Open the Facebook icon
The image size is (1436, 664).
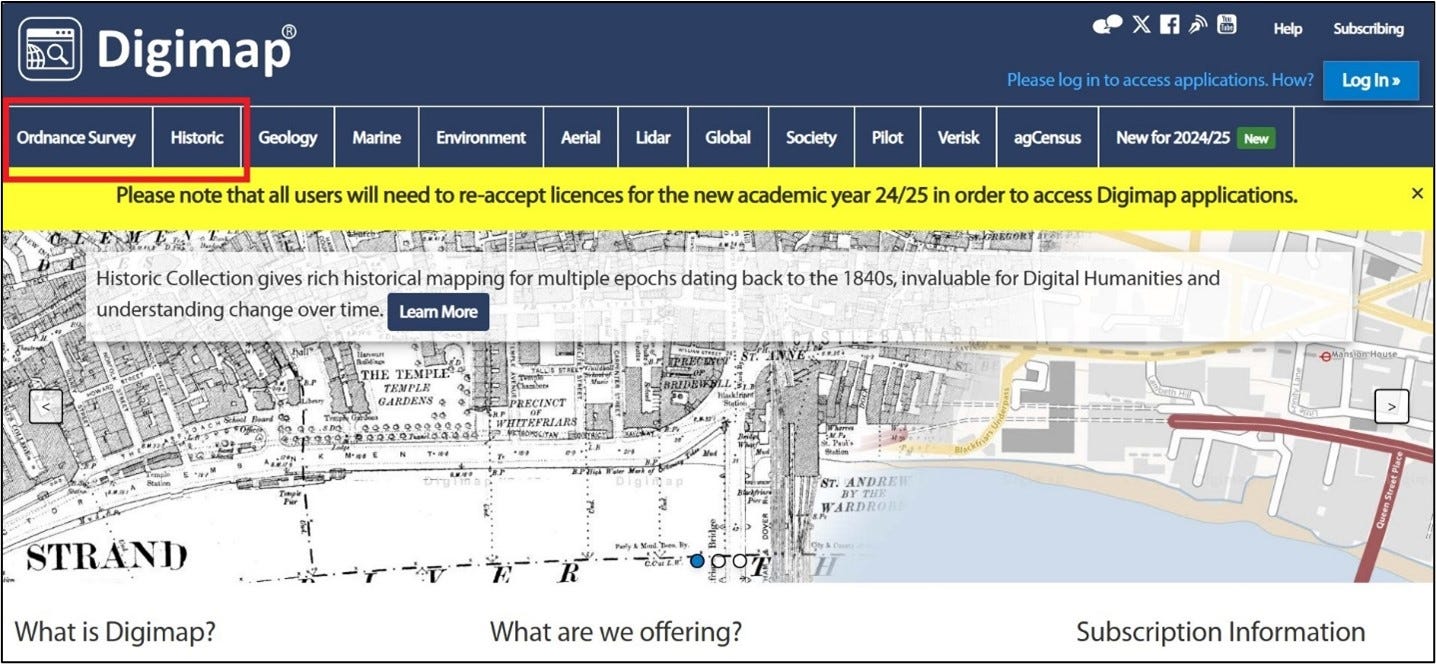click(x=1169, y=25)
